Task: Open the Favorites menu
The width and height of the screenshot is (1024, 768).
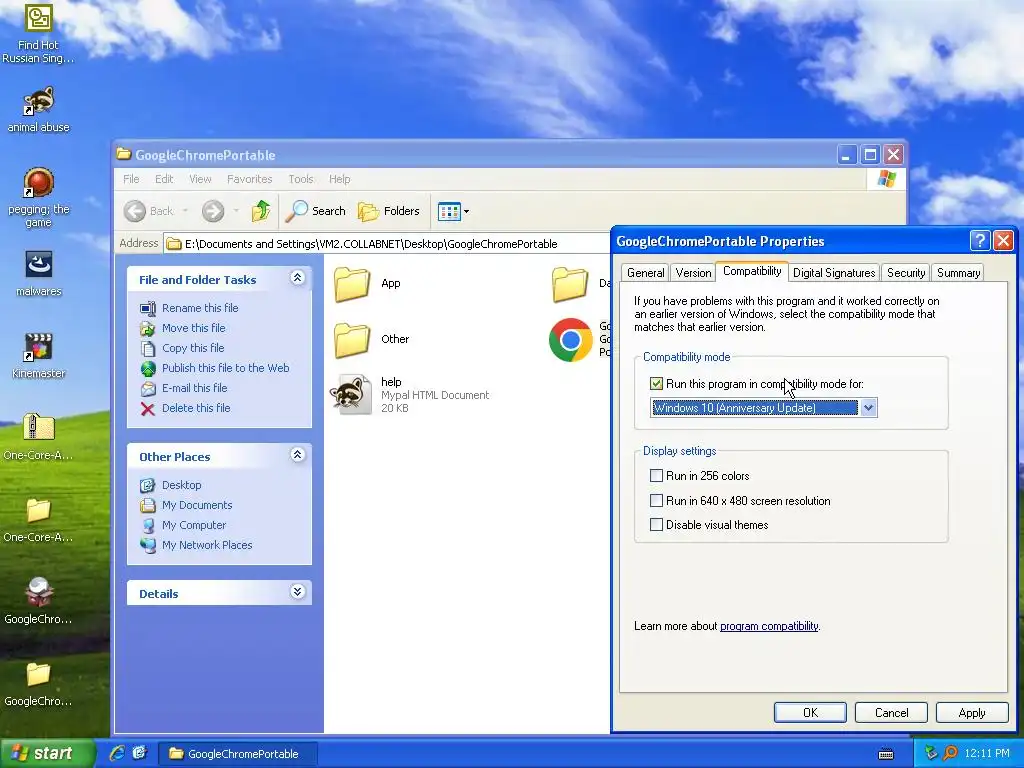Action: pyautogui.click(x=249, y=179)
